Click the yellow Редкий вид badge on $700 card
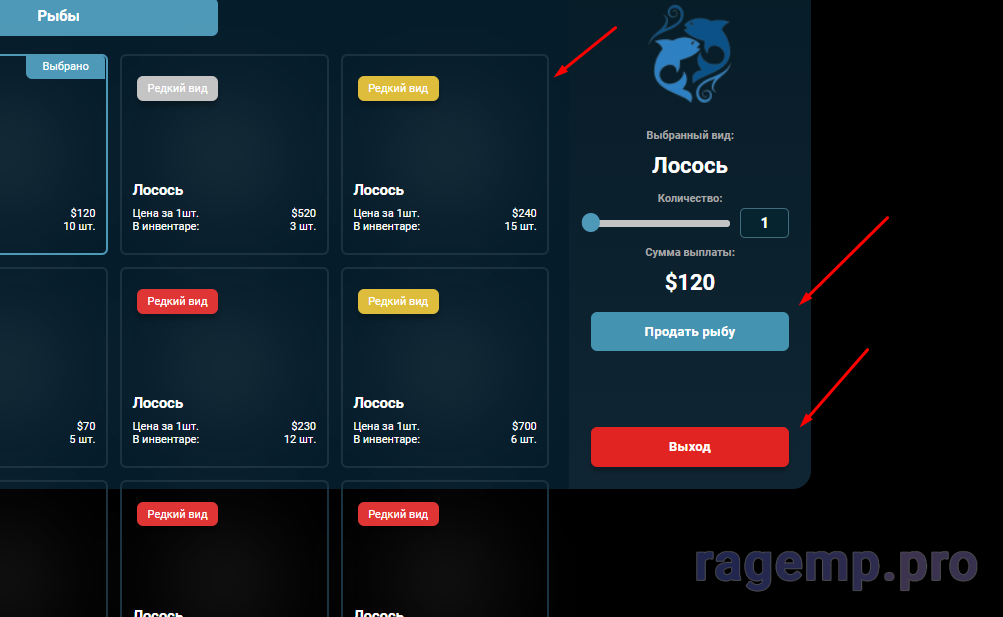This screenshot has height=617, width=1003. (x=398, y=301)
